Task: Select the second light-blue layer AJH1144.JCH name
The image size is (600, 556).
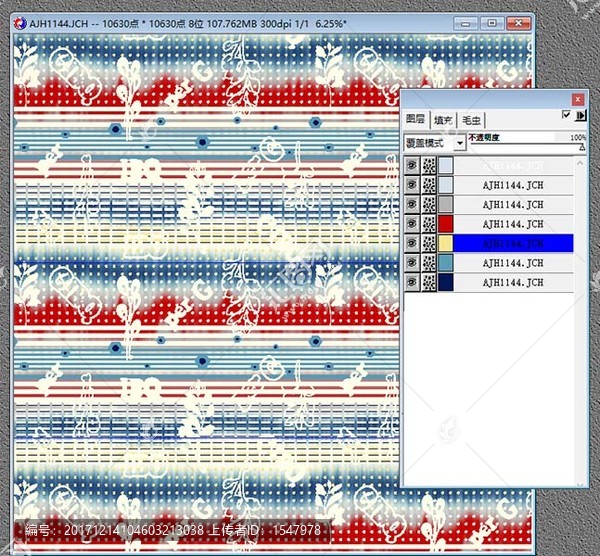Action: click(513, 185)
